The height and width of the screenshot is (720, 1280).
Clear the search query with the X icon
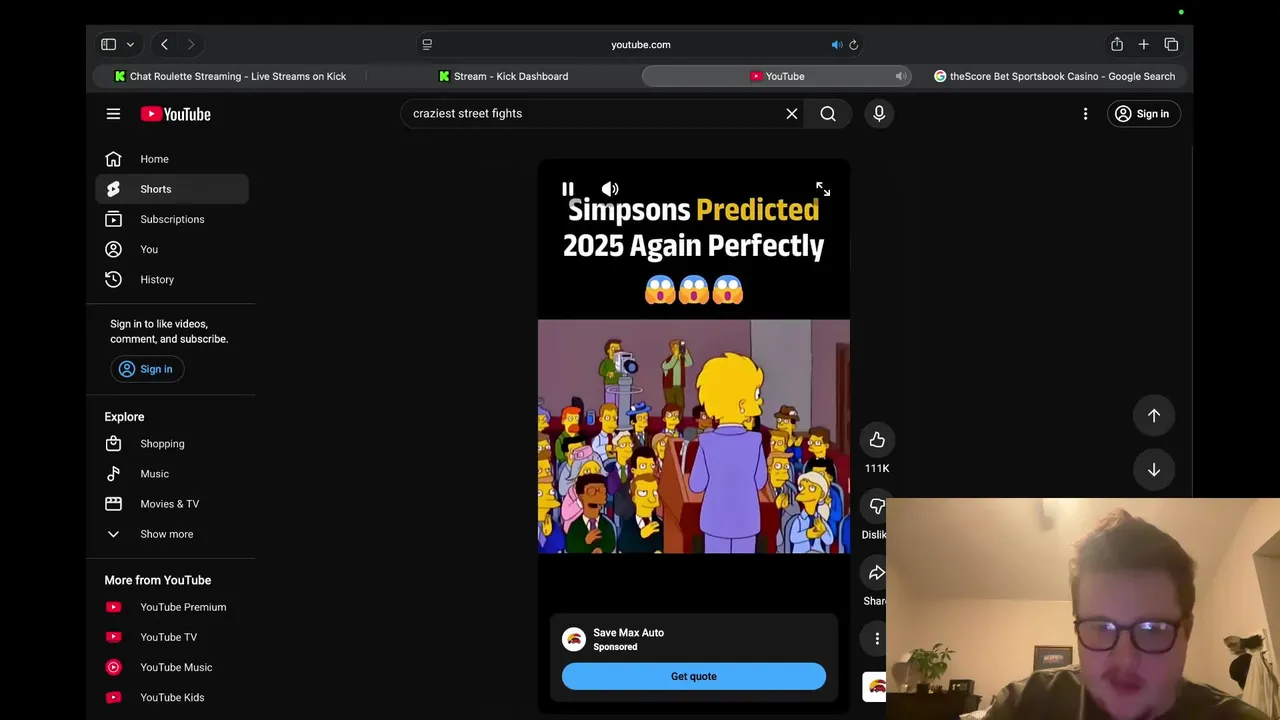click(x=792, y=114)
